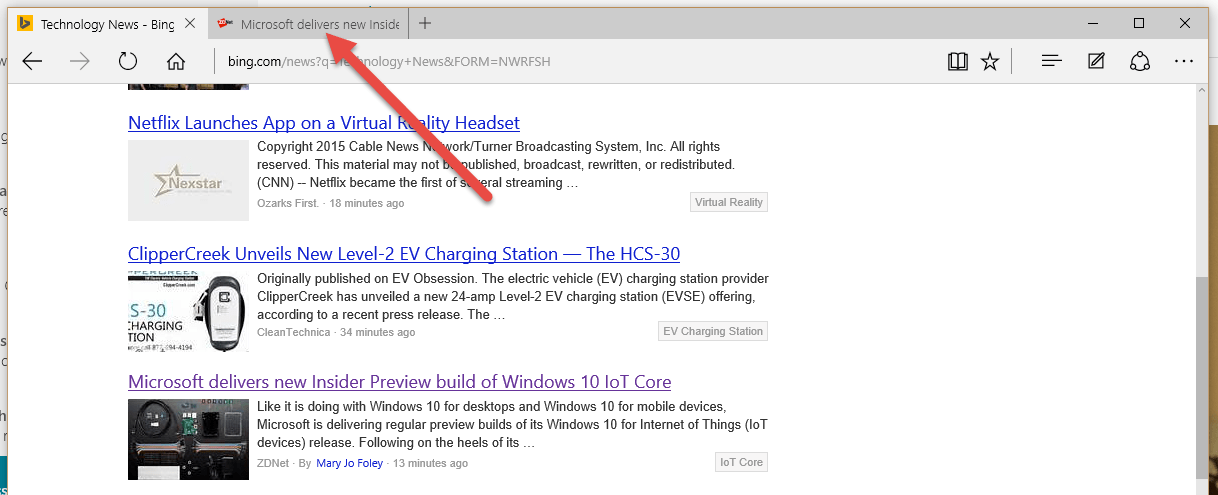1218x495 pixels.
Task: Switch to Technology News - Bing tab
Action: pyautogui.click(x=108, y=23)
